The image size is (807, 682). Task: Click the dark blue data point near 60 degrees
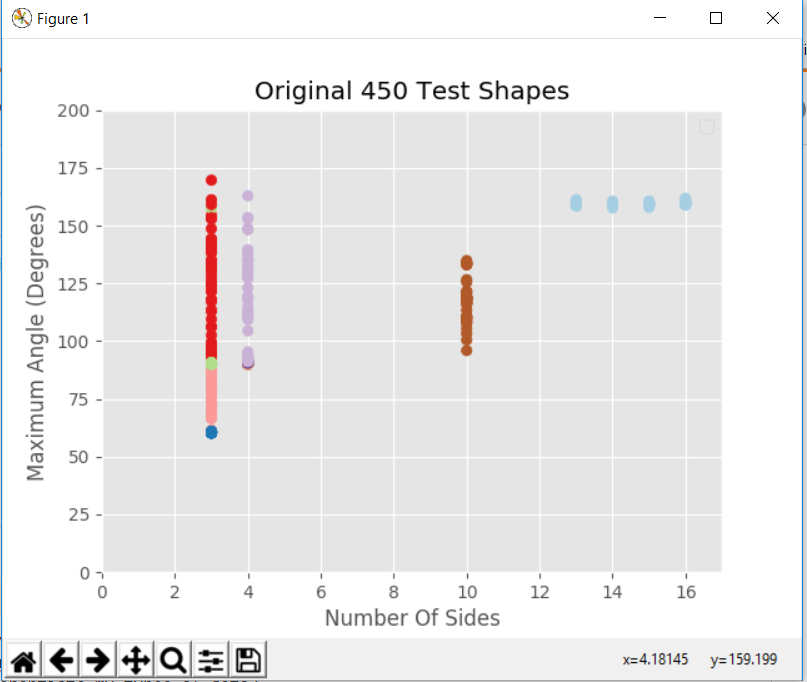tap(211, 432)
